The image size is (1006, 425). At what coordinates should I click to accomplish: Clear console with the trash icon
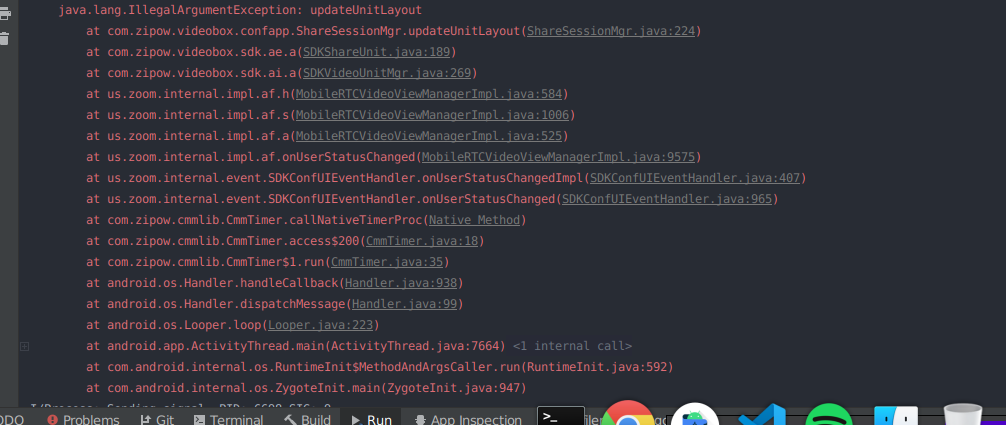click(4, 39)
